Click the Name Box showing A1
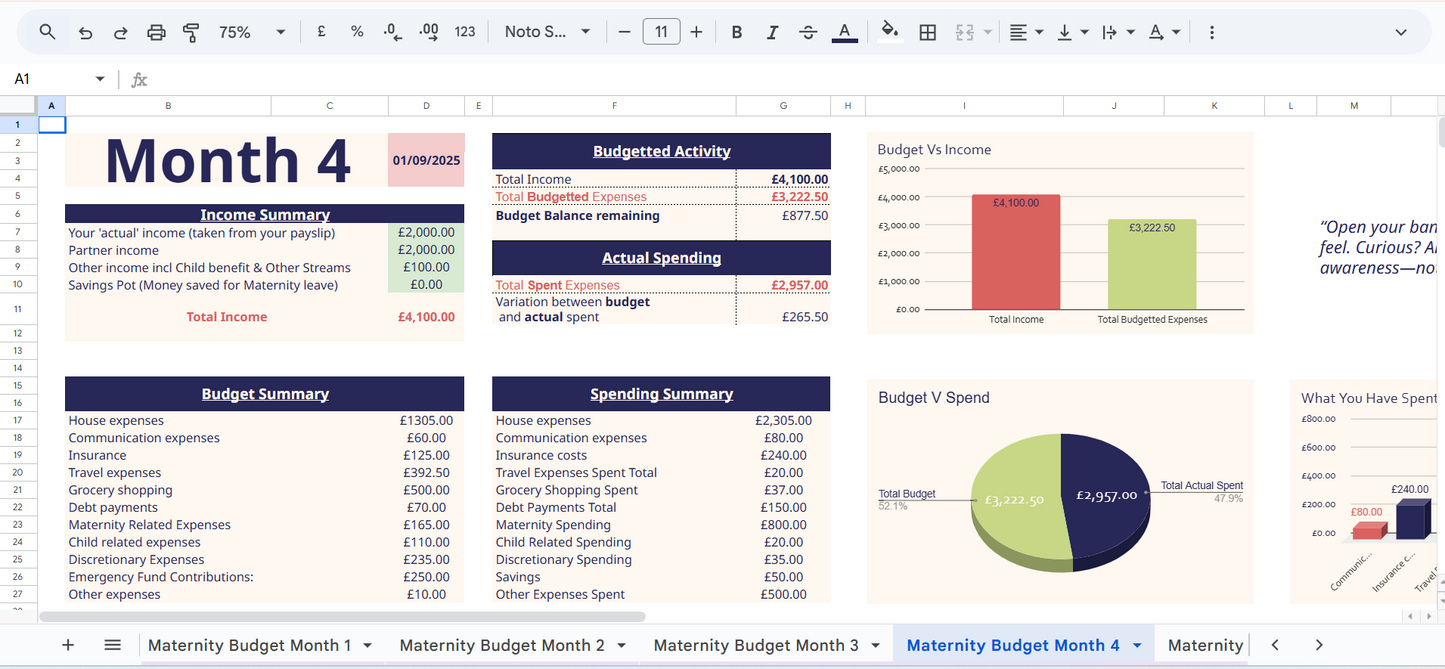The image size is (1445, 669). pyautogui.click(x=55, y=78)
